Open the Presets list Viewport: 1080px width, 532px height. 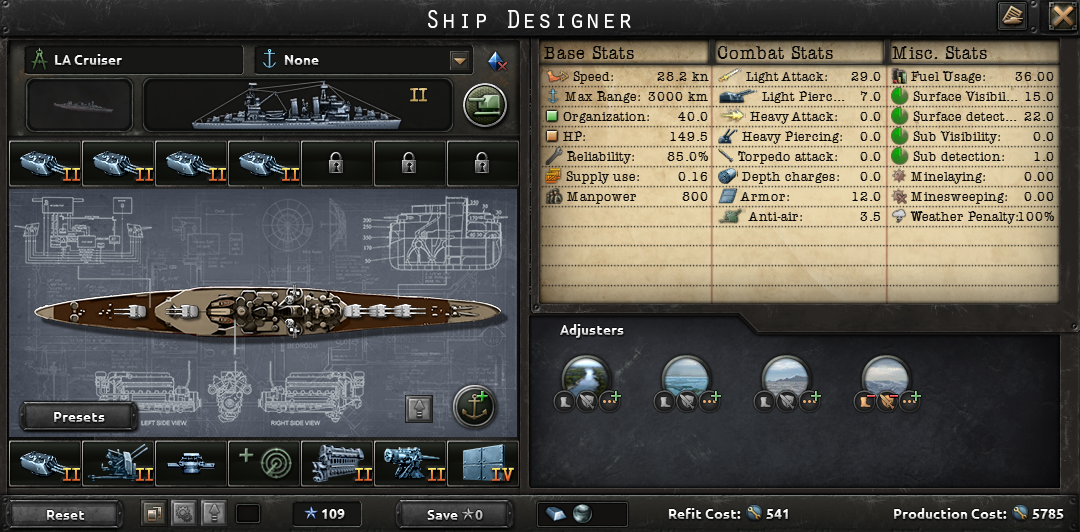(x=79, y=417)
